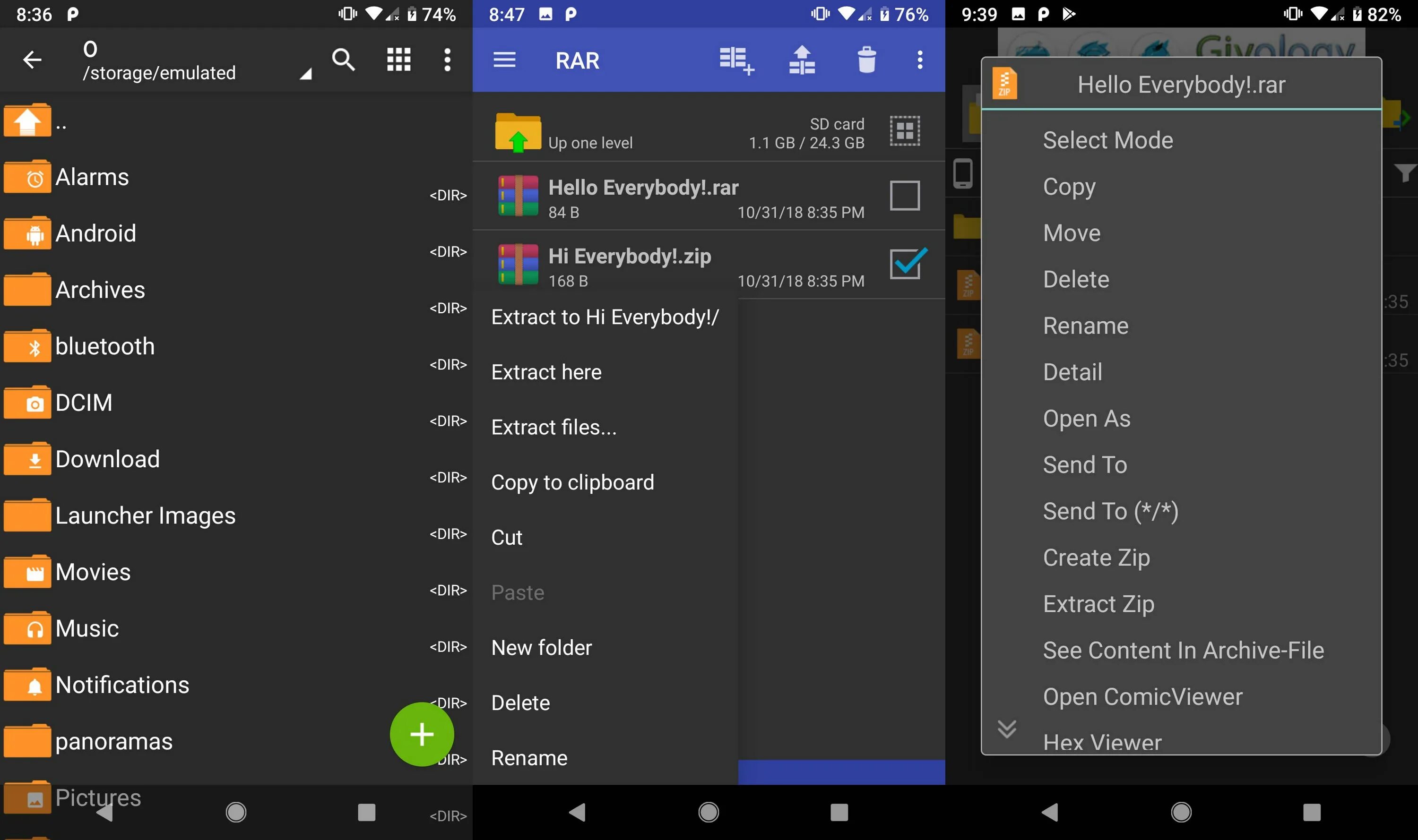Tap the add-to-archive icon in RAR toolbar
Image resolution: width=1418 pixels, height=840 pixels.
pos(735,60)
